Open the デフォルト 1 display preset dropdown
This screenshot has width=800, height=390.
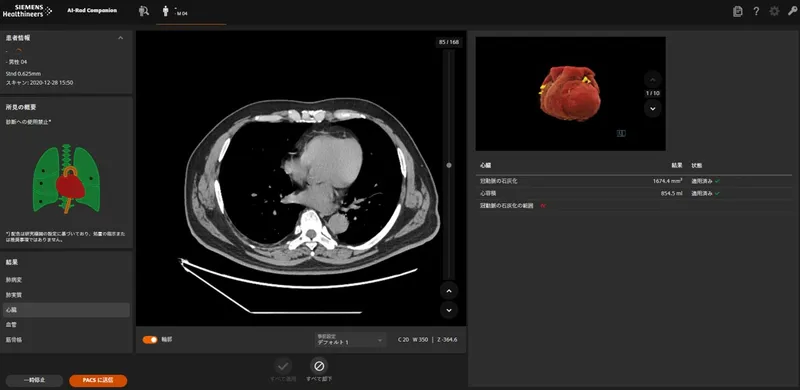[350, 340]
